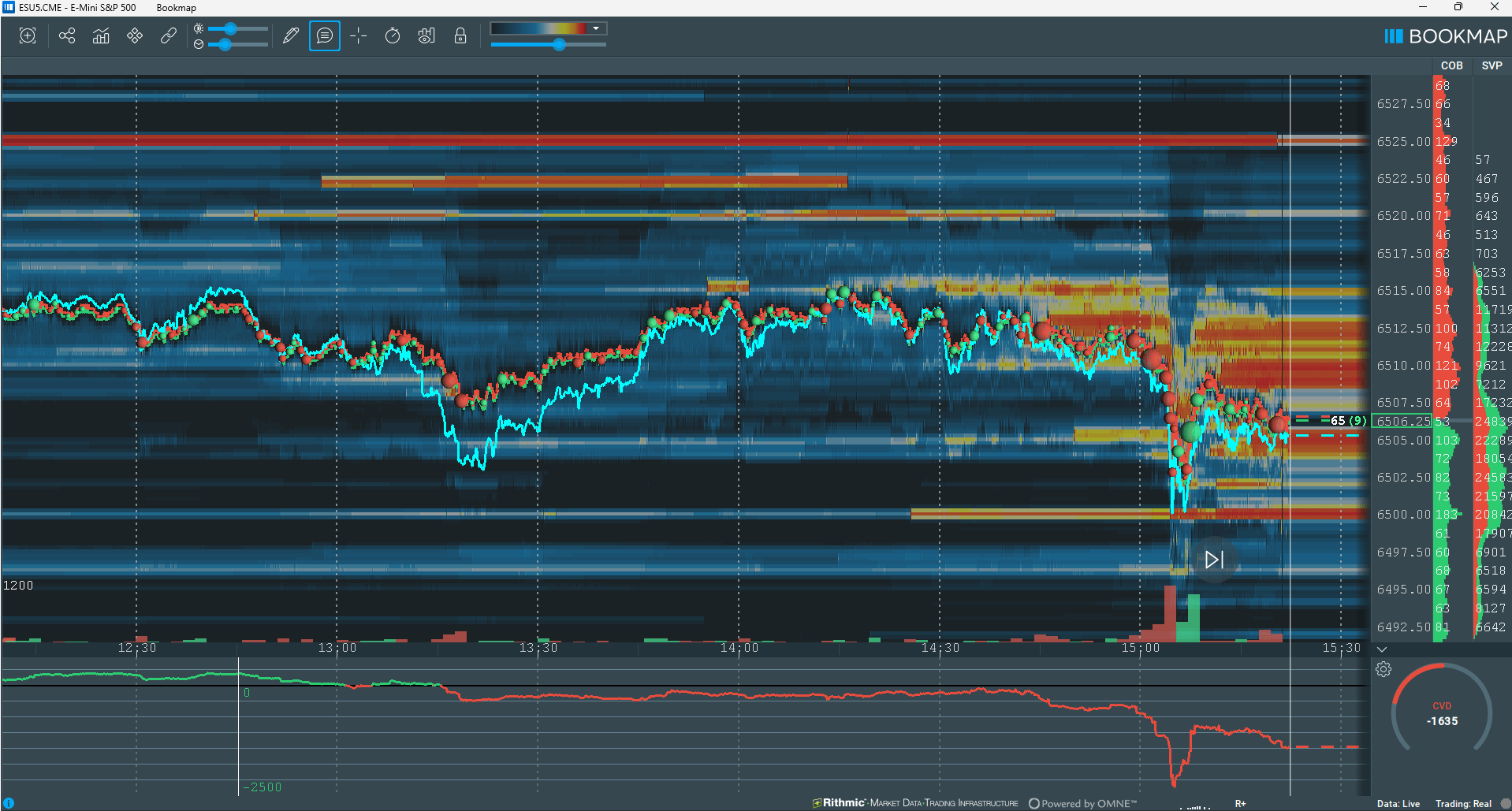Collapse the right panel using the chevron

click(x=1381, y=649)
